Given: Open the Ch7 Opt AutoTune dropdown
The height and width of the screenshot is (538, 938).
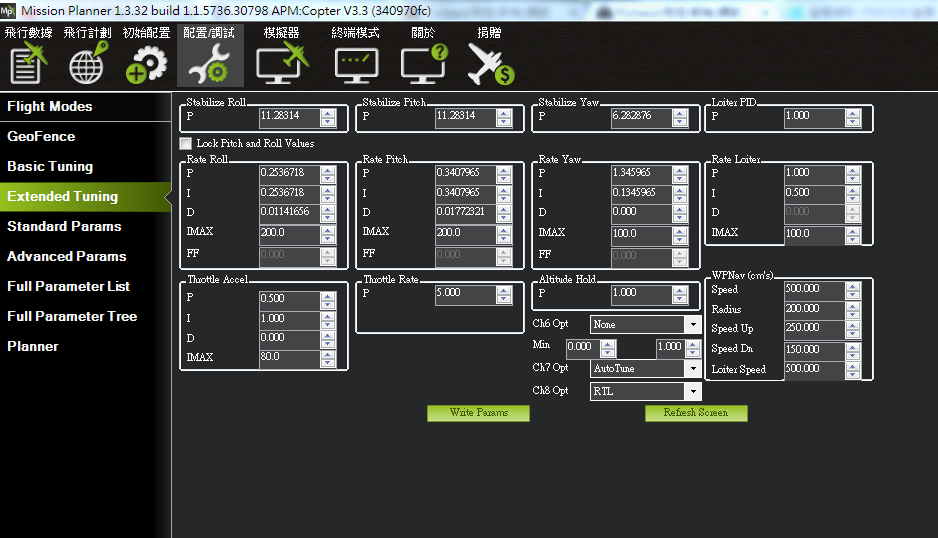Looking at the screenshot, I should [x=645, y=369].
